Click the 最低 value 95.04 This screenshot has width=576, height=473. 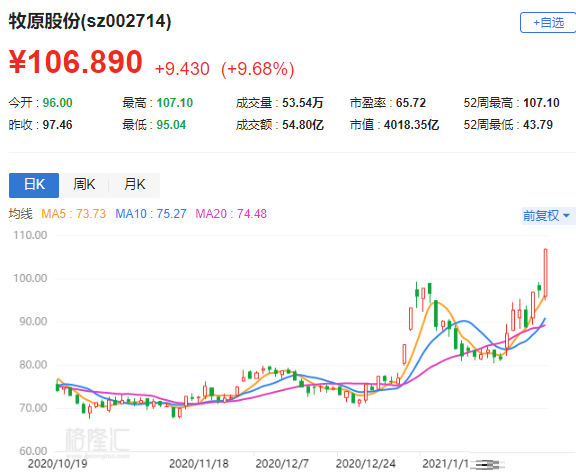pyautogui.click(x=171, y=125)
